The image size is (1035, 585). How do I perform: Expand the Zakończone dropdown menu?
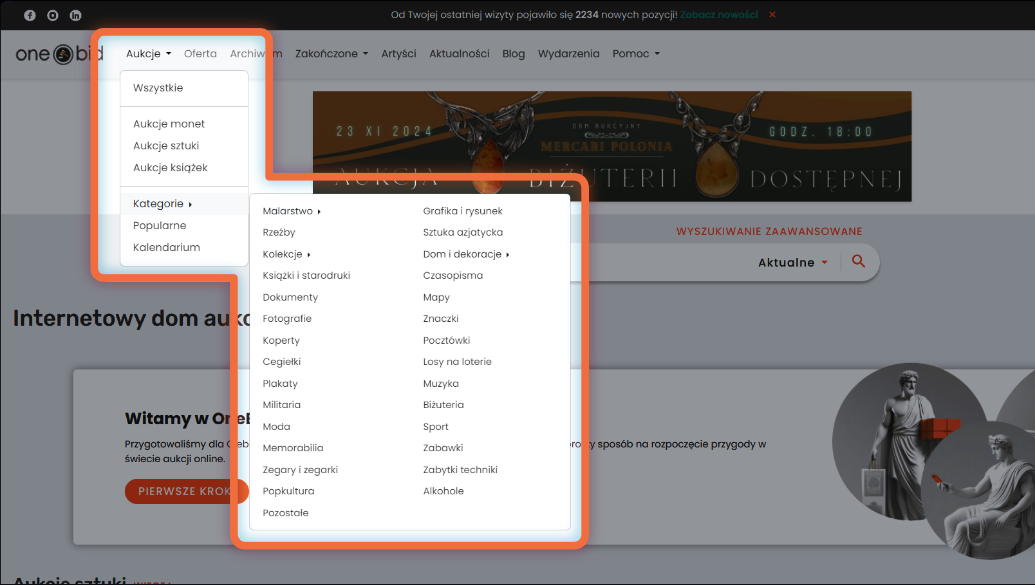click(331, 53)
